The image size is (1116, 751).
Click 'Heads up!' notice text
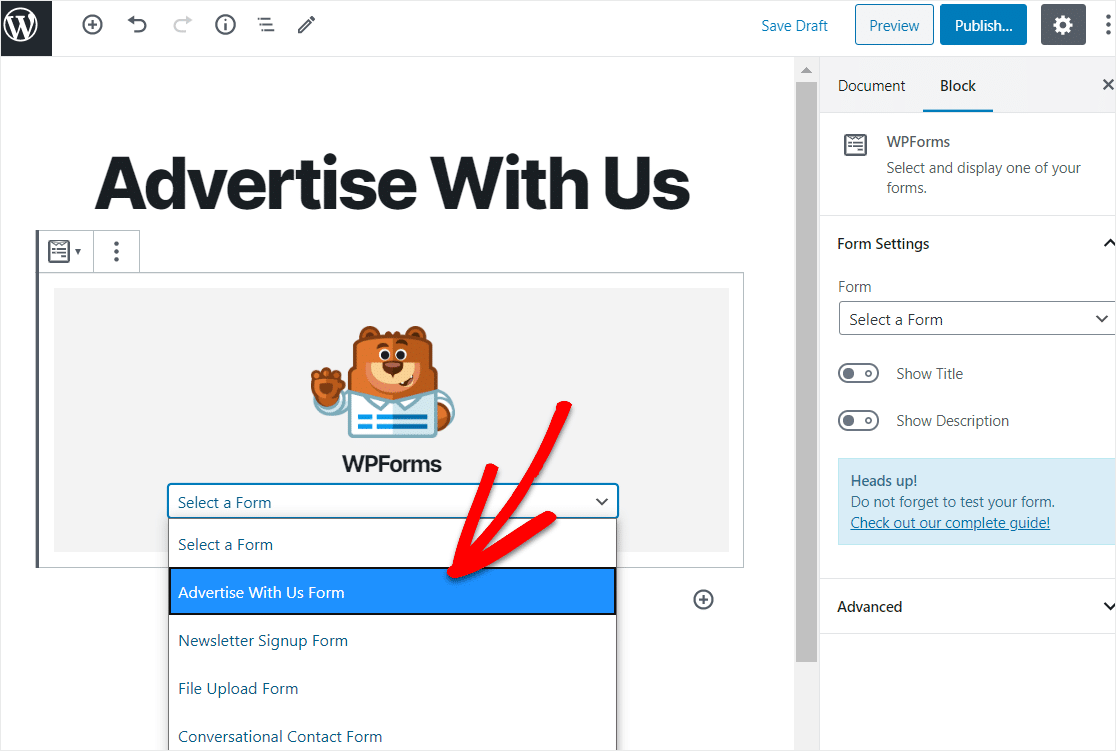(x=884, y=480)
